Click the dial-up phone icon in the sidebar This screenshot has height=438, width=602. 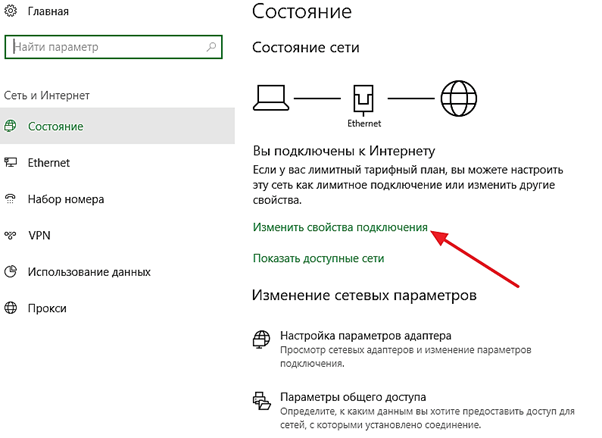coord(10,198)
